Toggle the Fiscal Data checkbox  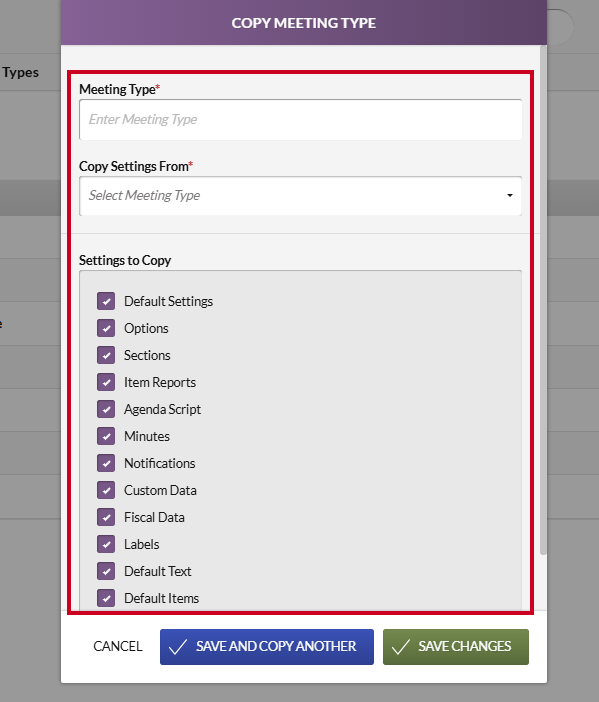coord(106,517)
